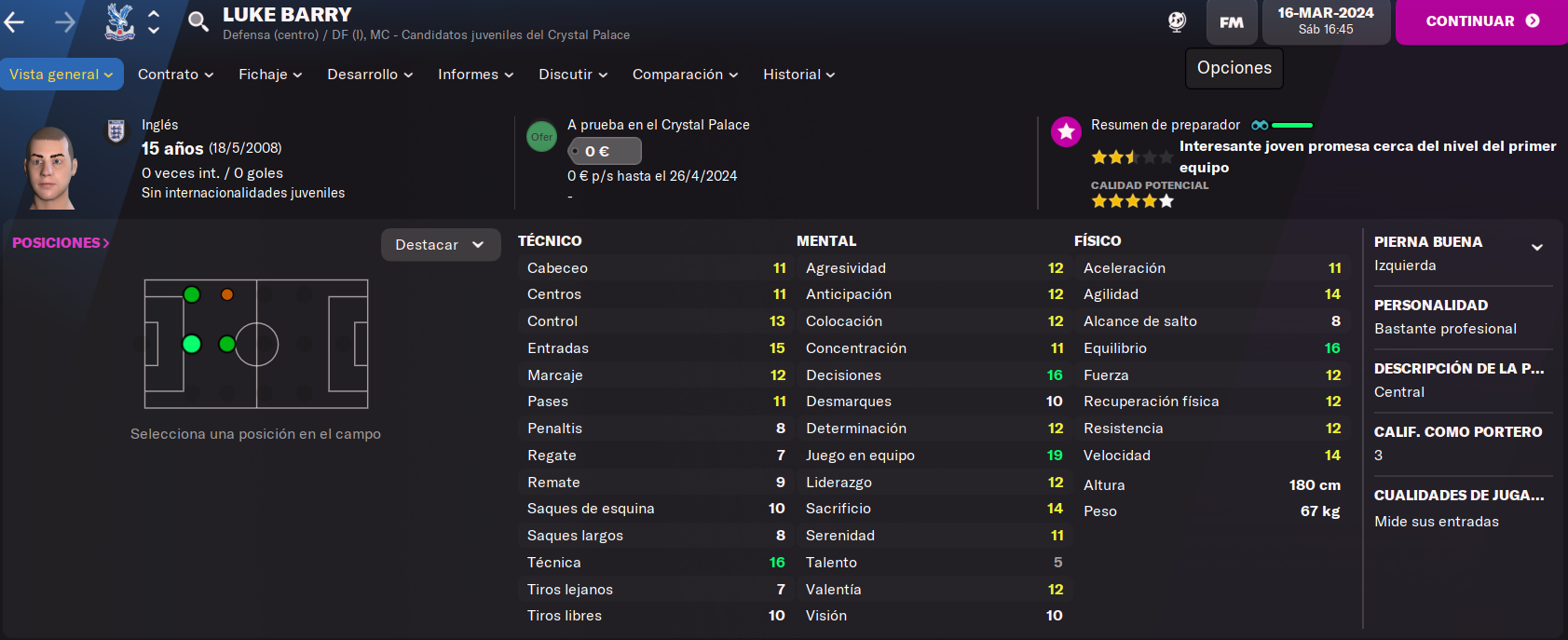The image size is (1568, 640).
Task: Open the Historial menu
Action: click(x=799, y=75)
